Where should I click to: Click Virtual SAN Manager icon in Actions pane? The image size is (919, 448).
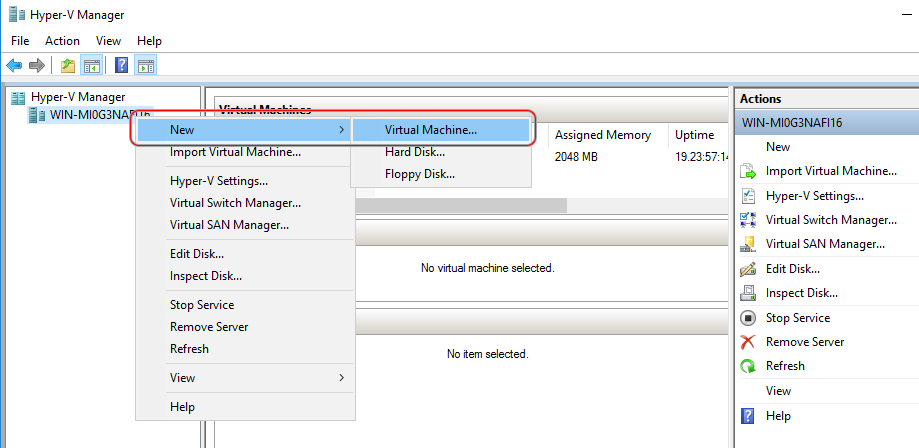(748, 244)
